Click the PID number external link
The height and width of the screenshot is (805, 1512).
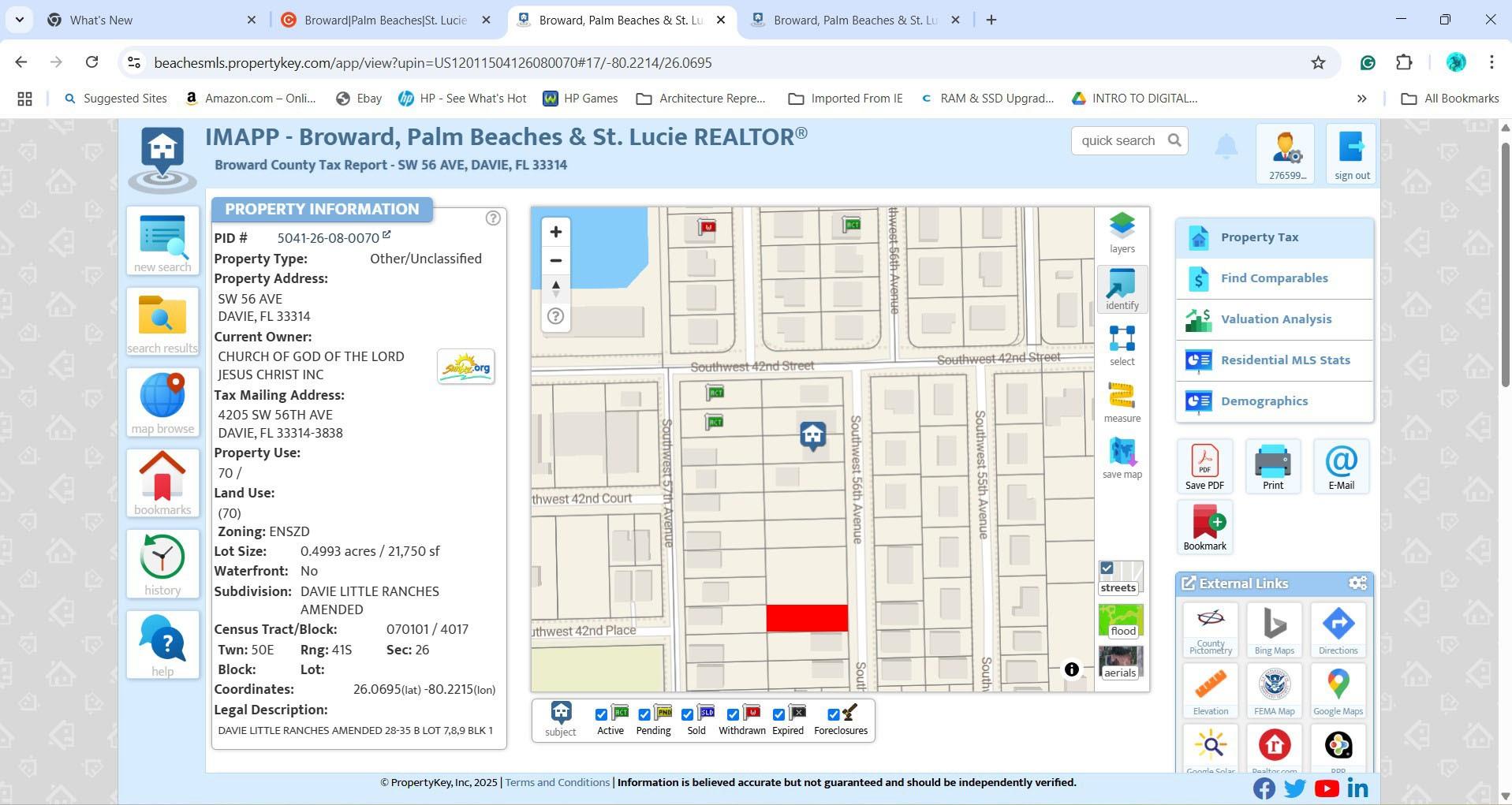coord(386,235)
